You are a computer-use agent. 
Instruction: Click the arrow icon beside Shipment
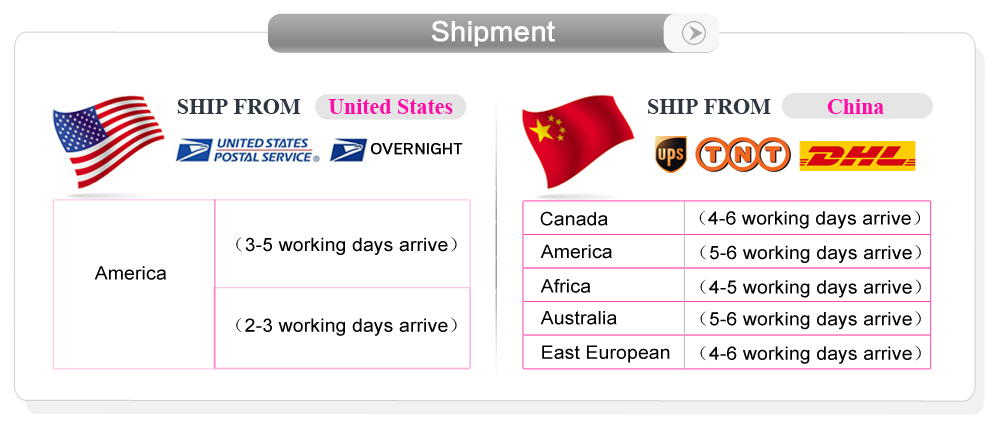click(693, 33)
